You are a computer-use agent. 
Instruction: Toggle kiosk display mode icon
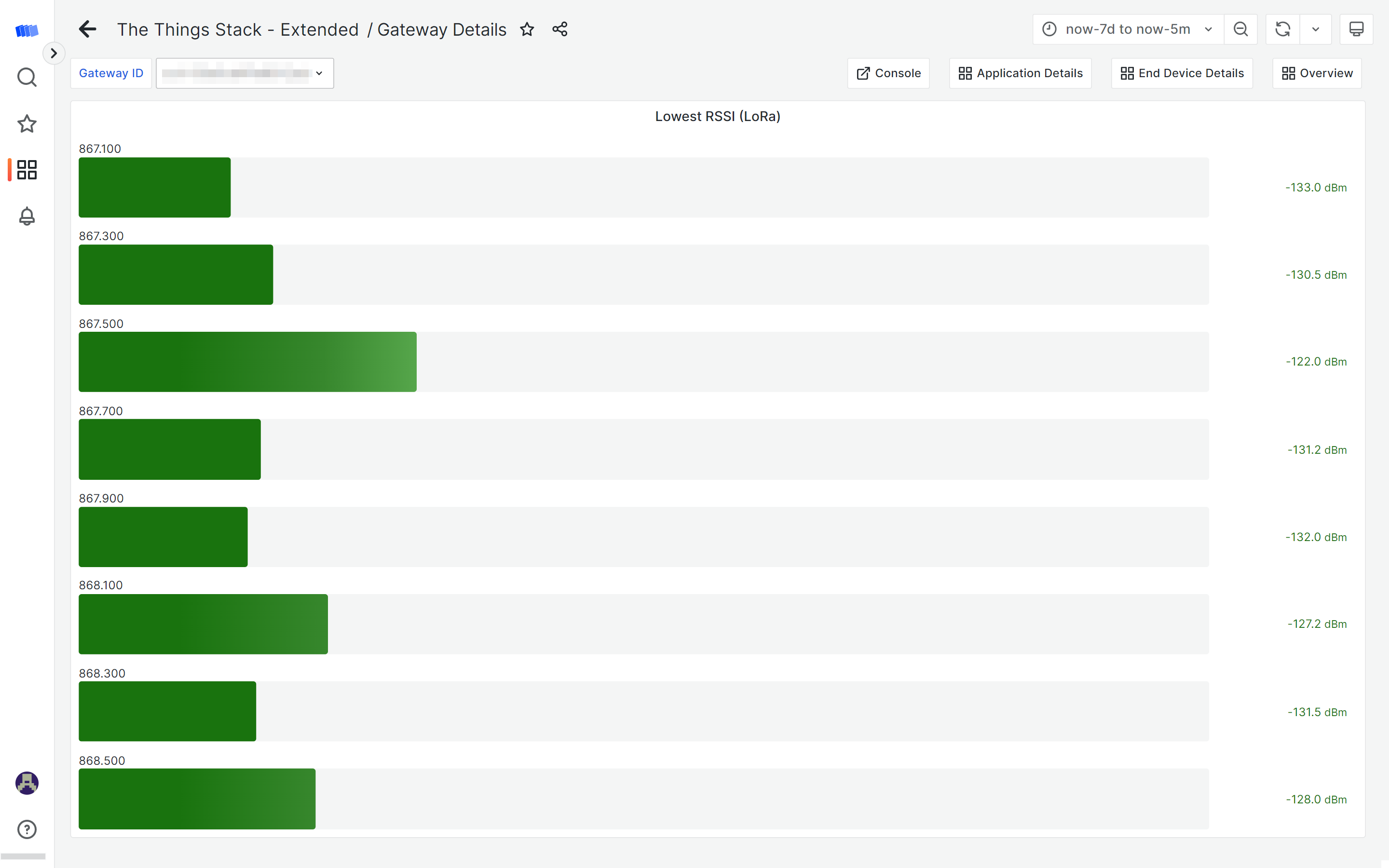[1356, 29]
